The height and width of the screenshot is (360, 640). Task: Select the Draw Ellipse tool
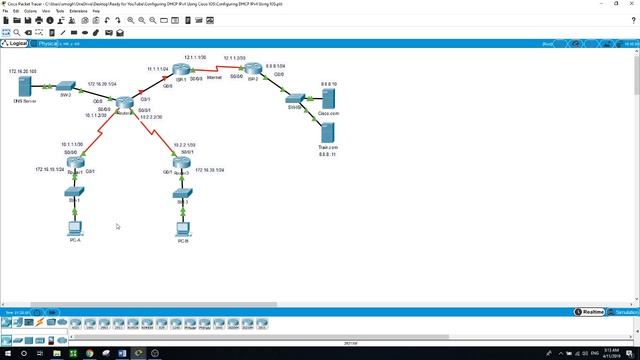click(x=85, y=32)
